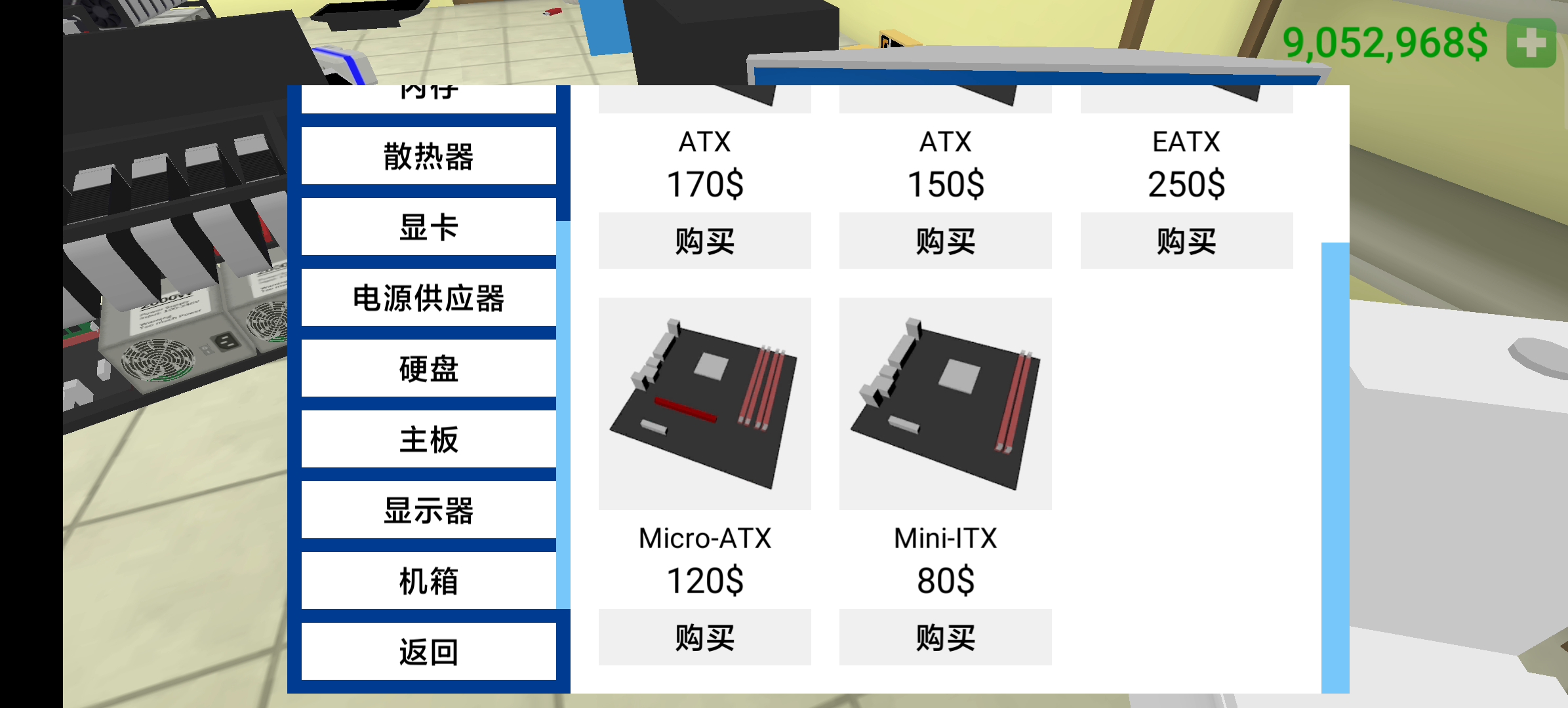Click 购买 for the EATX 250$ motherboard
Viewport: 1568px width, 708px height.
tap(1183, 243)
